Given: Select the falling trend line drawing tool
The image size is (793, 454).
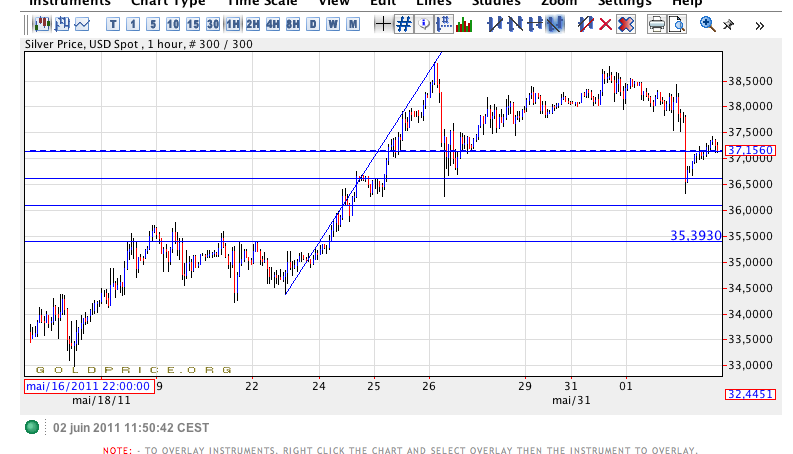Looking at the screenshot, I should (514, 24).
